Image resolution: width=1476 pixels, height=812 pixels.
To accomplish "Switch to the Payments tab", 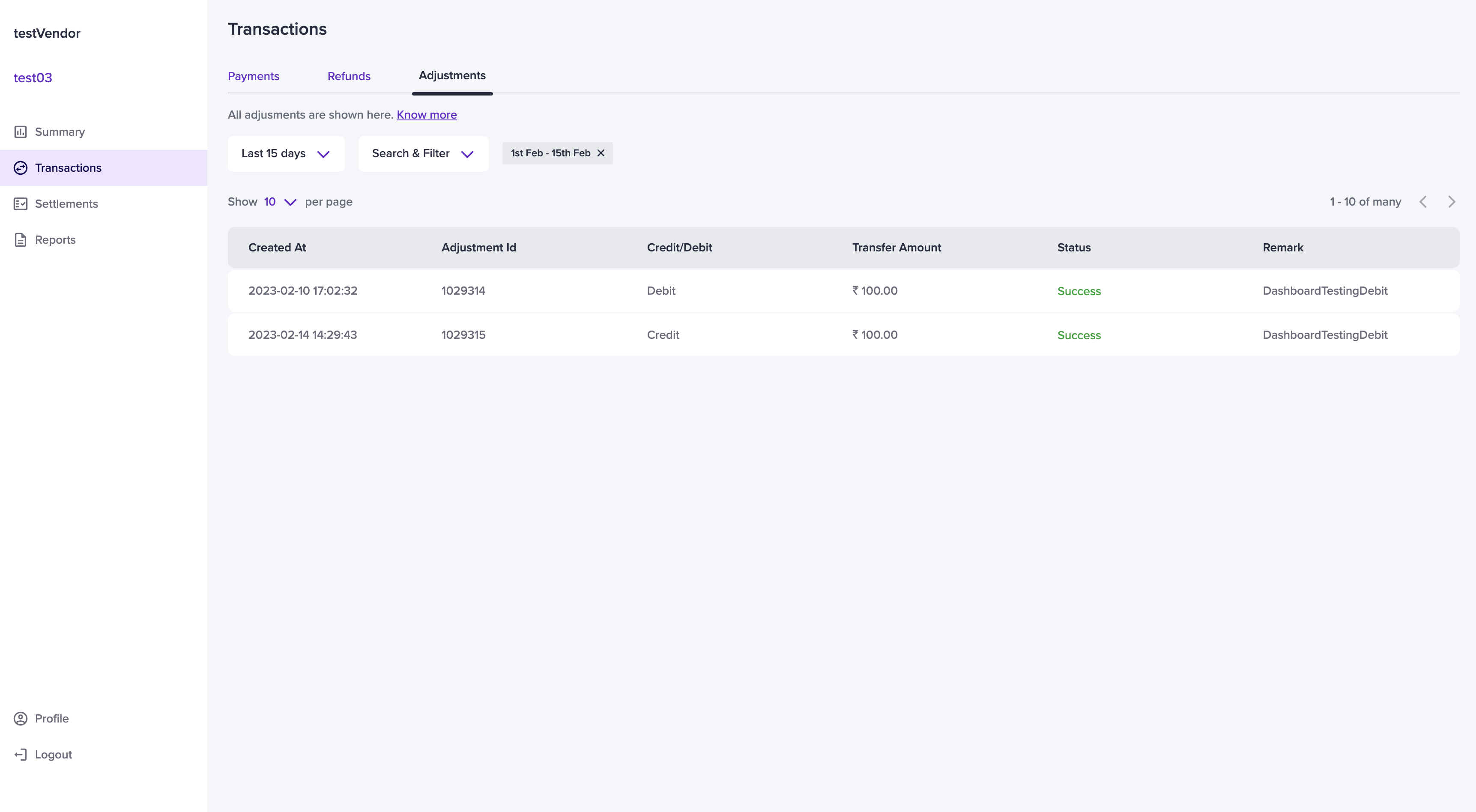I will [x=253, y=76].
